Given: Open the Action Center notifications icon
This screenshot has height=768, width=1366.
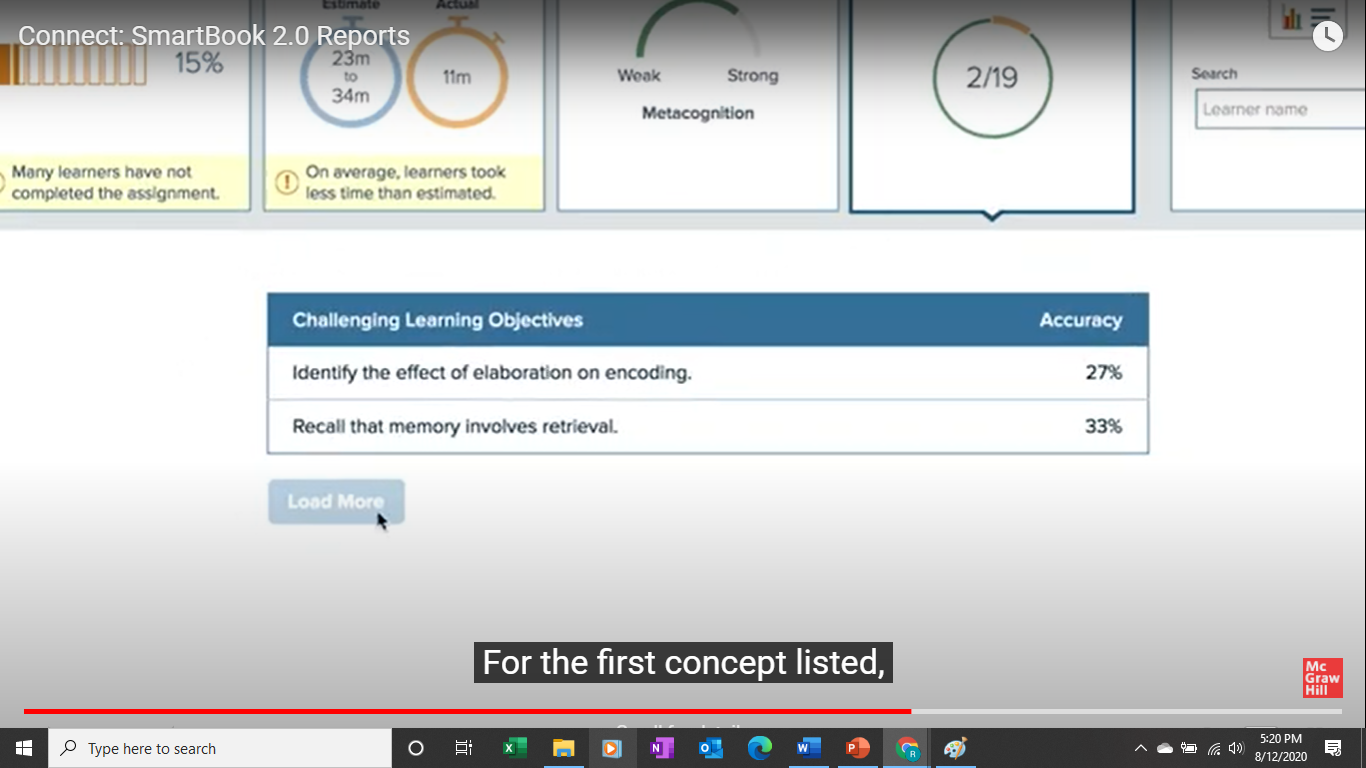Looking at the screenshot, I should click(1333, 748).
